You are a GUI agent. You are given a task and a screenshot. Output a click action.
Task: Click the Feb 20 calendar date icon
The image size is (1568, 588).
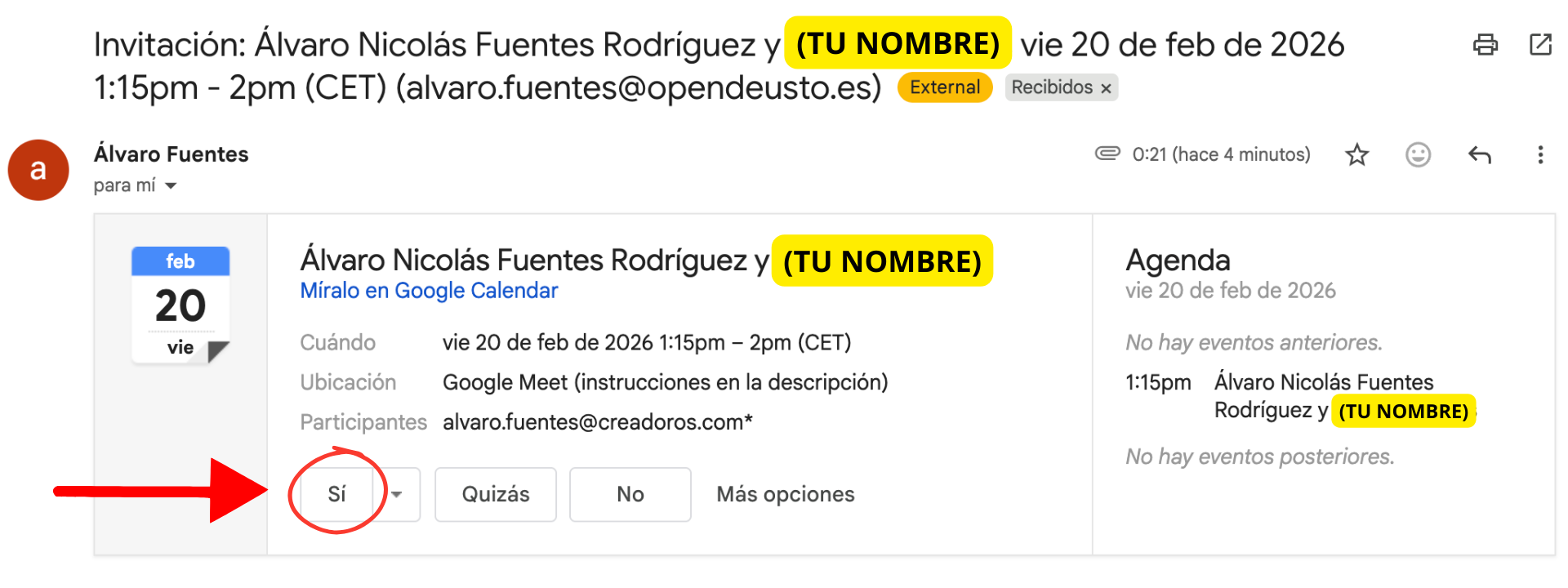[x=180, y=305]
